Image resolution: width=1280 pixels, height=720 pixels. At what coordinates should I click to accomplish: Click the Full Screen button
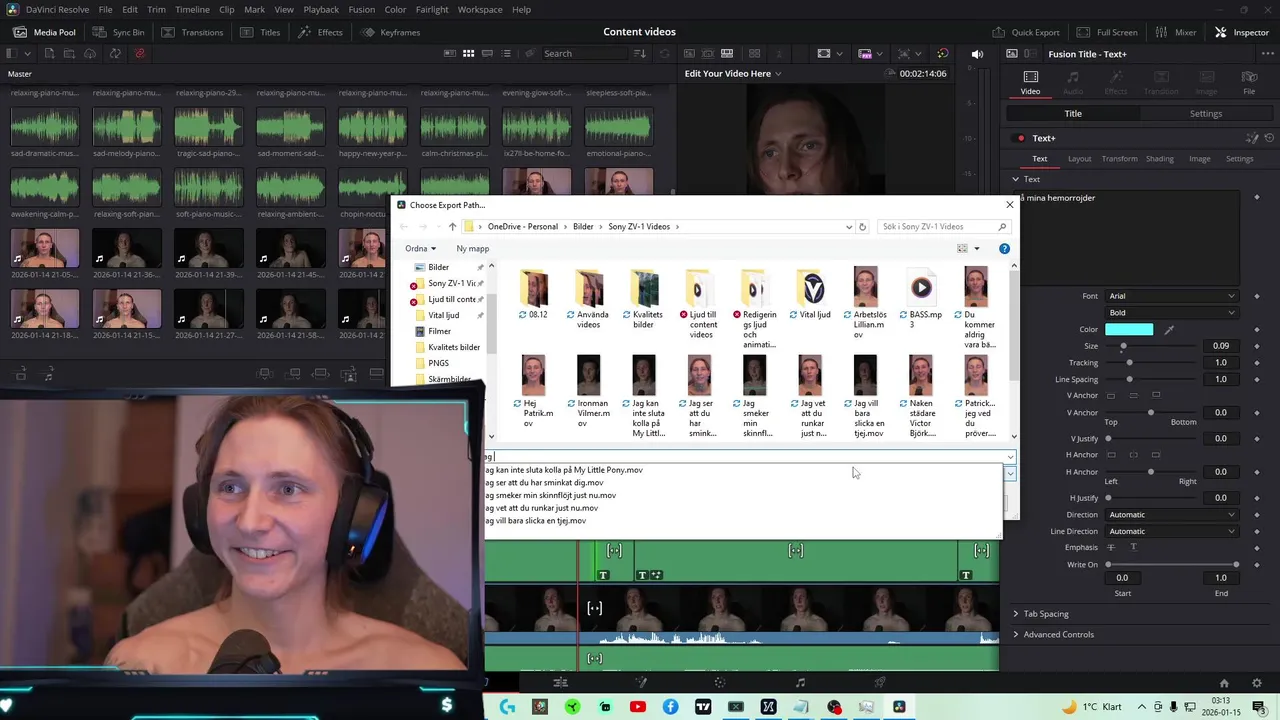1107,32
